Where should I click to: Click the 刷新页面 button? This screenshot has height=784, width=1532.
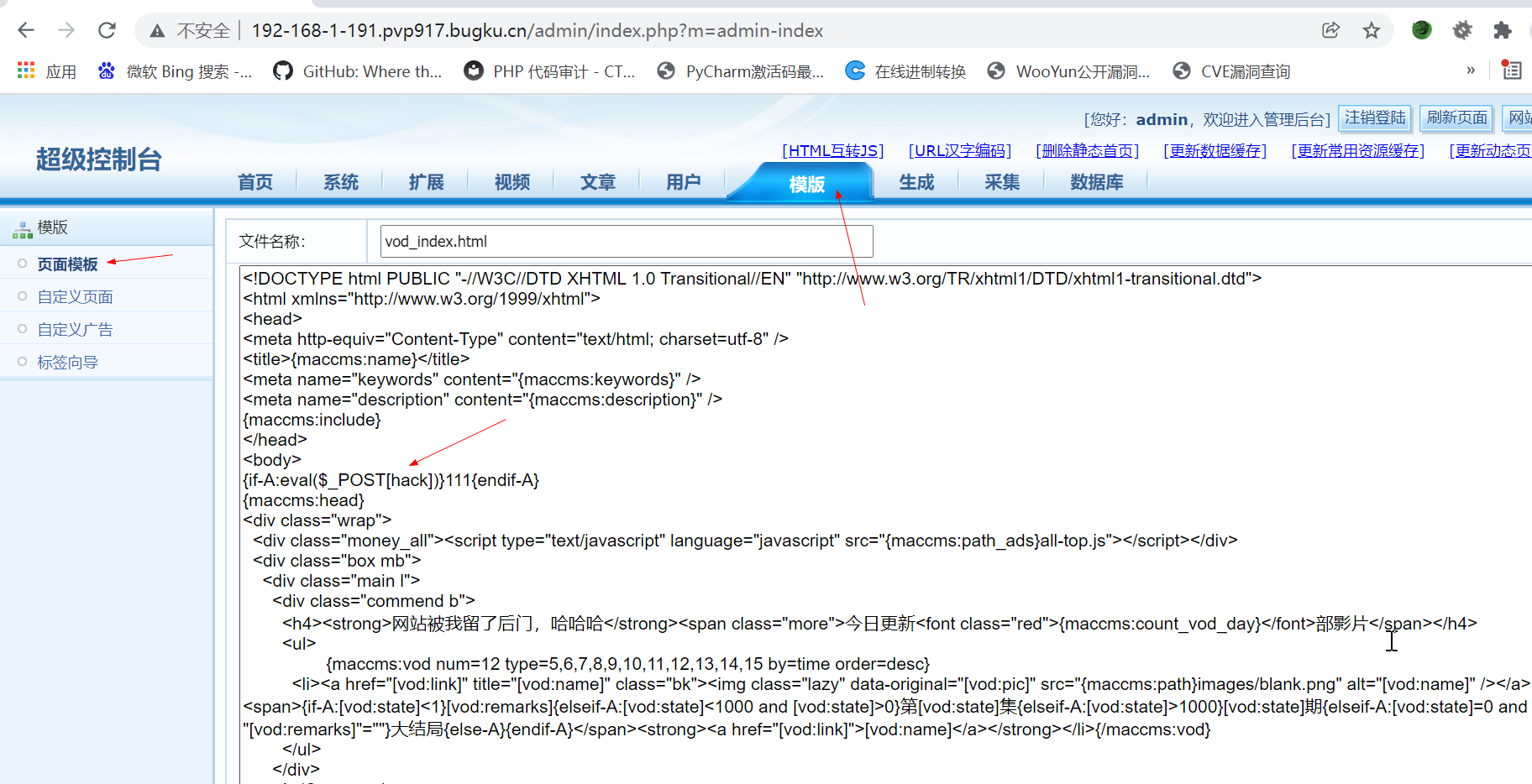coord(1456,118)
